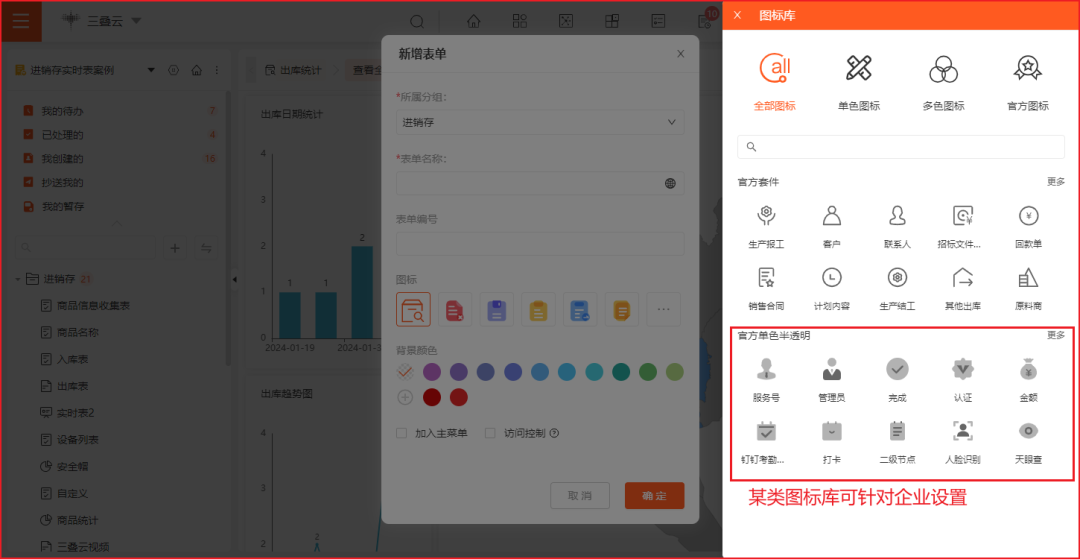Select the 原料商 icon
Viewport: 1080px width, 559px height.
pos(1028,277)
